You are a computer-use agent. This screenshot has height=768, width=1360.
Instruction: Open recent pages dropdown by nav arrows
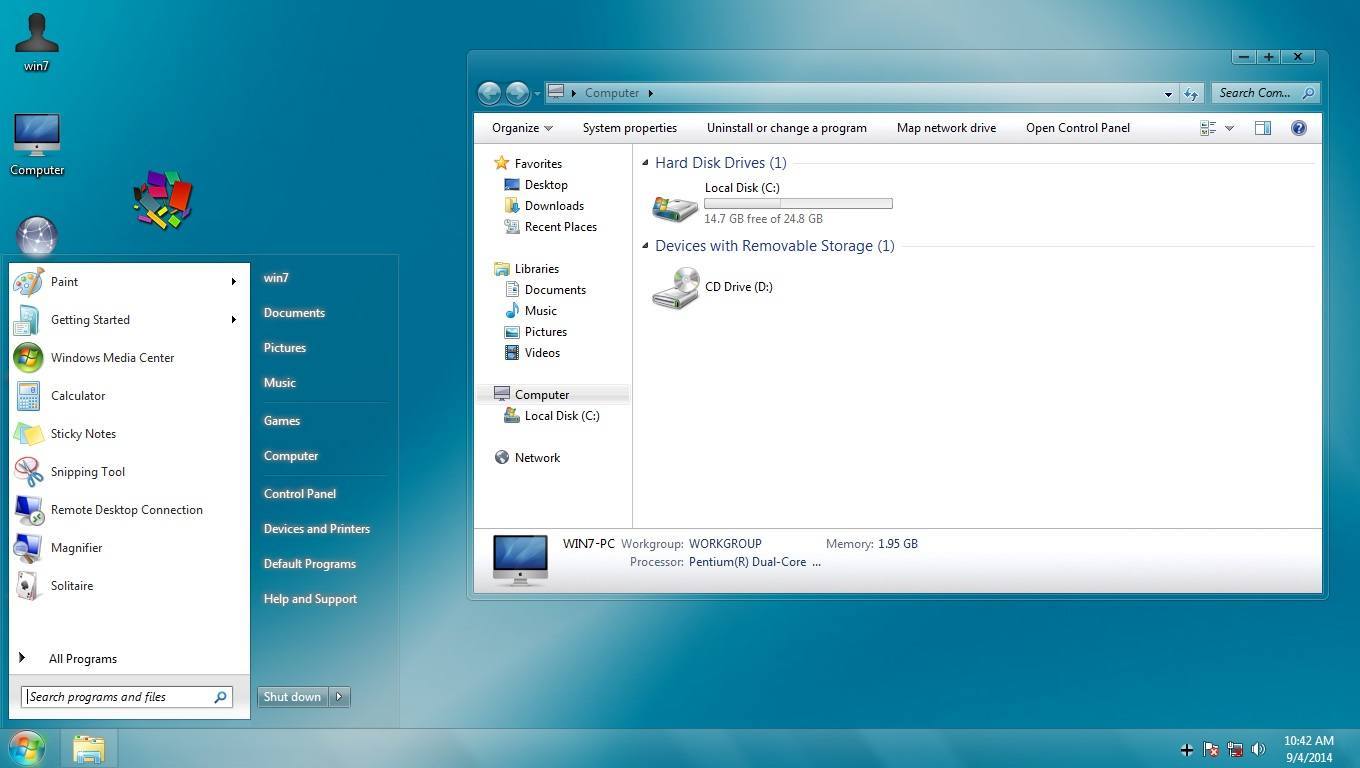(537, 94)
